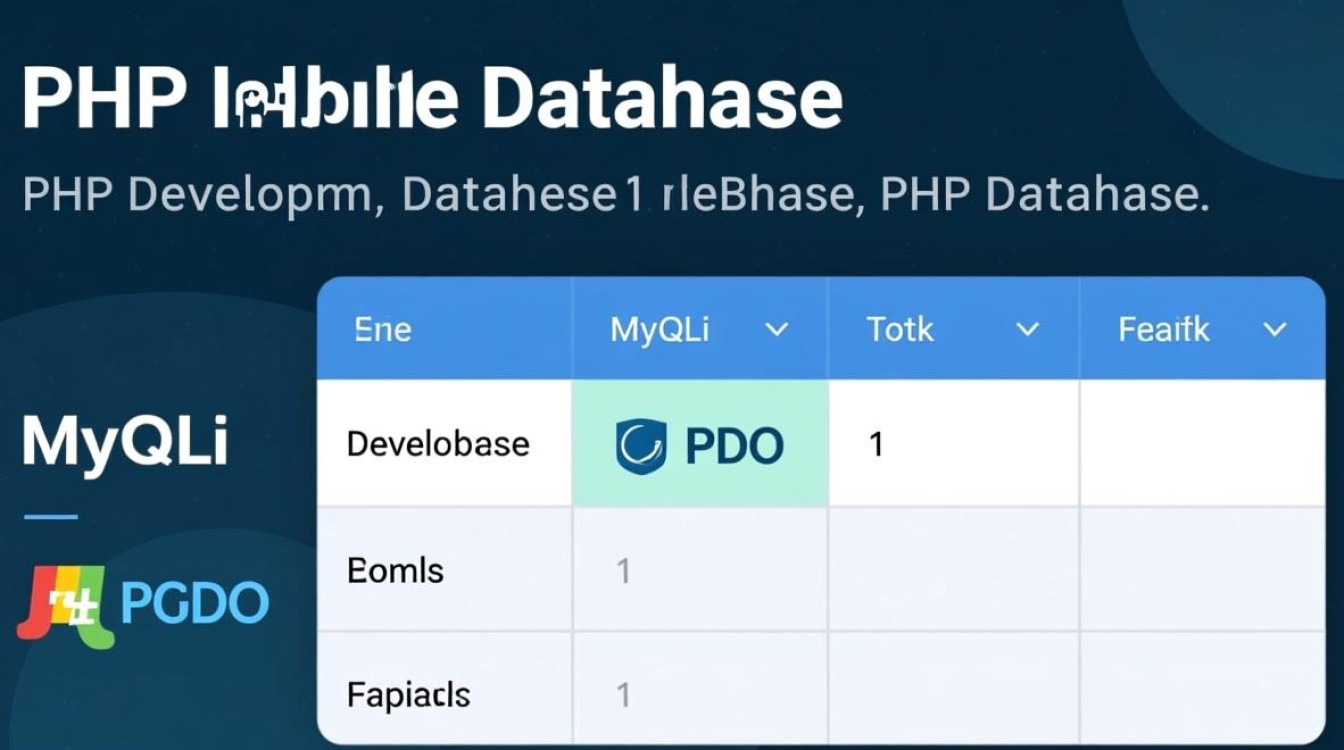Open the Totk column dropdown arrow
This screenshot has height=750, width=1344.
[1027, 330]
